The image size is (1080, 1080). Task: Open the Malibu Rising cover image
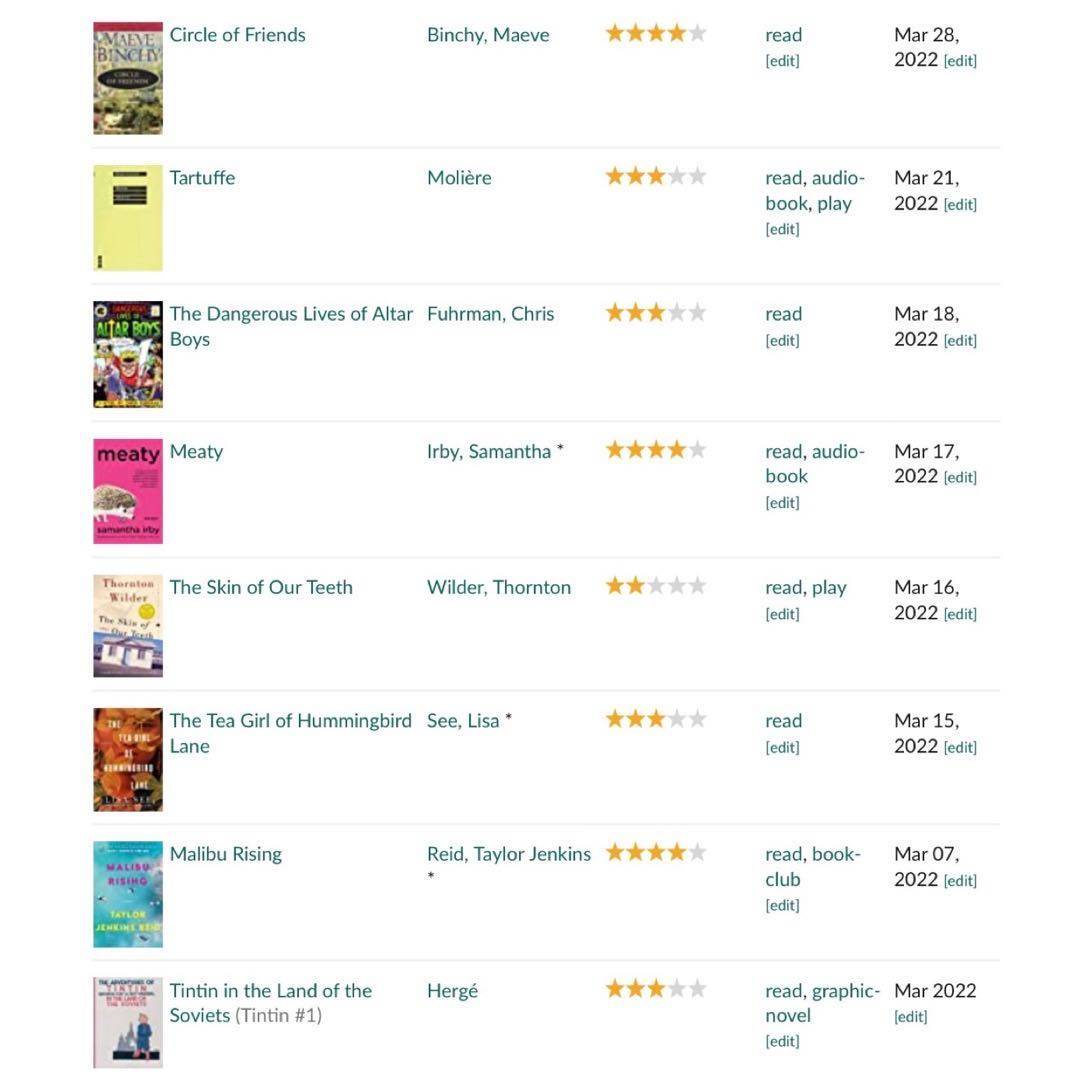point(128,894)
